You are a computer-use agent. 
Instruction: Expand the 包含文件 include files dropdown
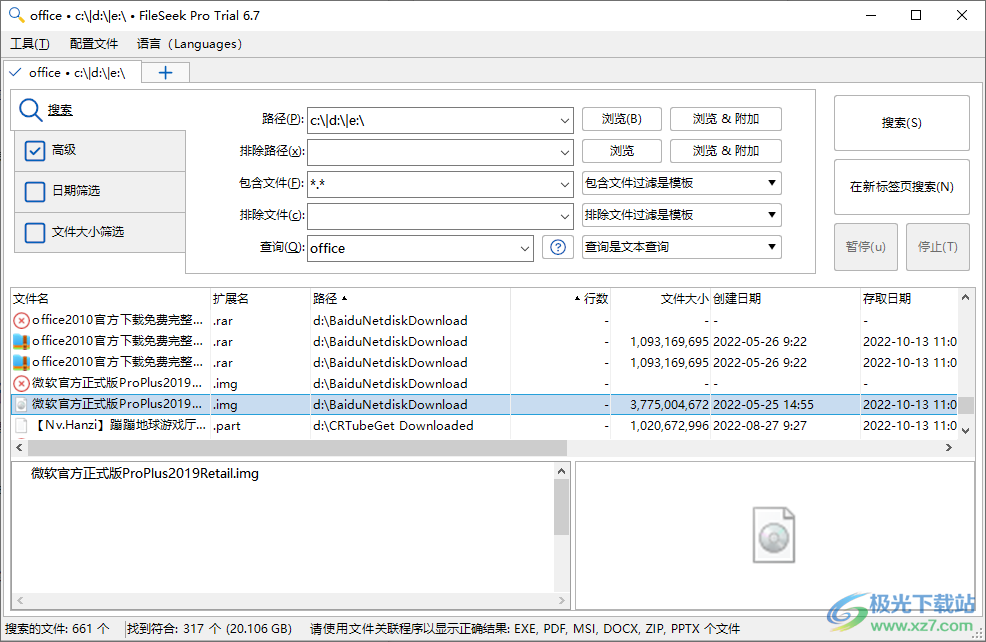[565, 184]
